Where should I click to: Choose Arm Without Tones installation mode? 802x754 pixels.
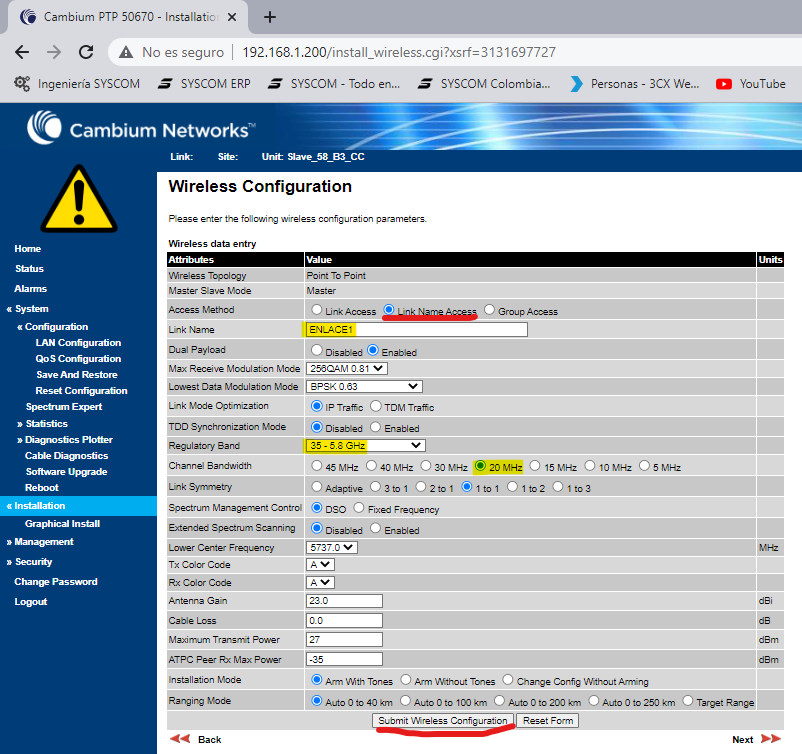coord(406,680)
